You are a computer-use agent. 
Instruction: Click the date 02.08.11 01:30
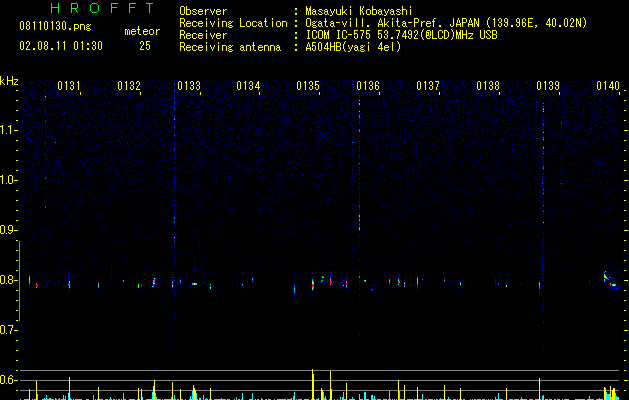coord(61,46)
